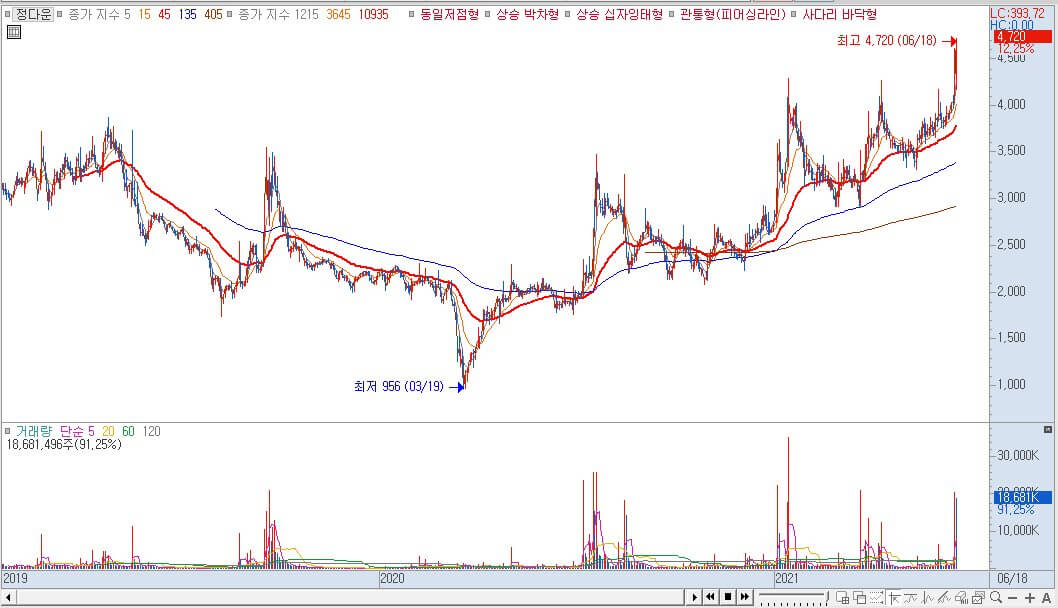Click the horizontal chart scrollbar track
The height and width of the screenshot is (608, 1058).
(x=350, y=598)
